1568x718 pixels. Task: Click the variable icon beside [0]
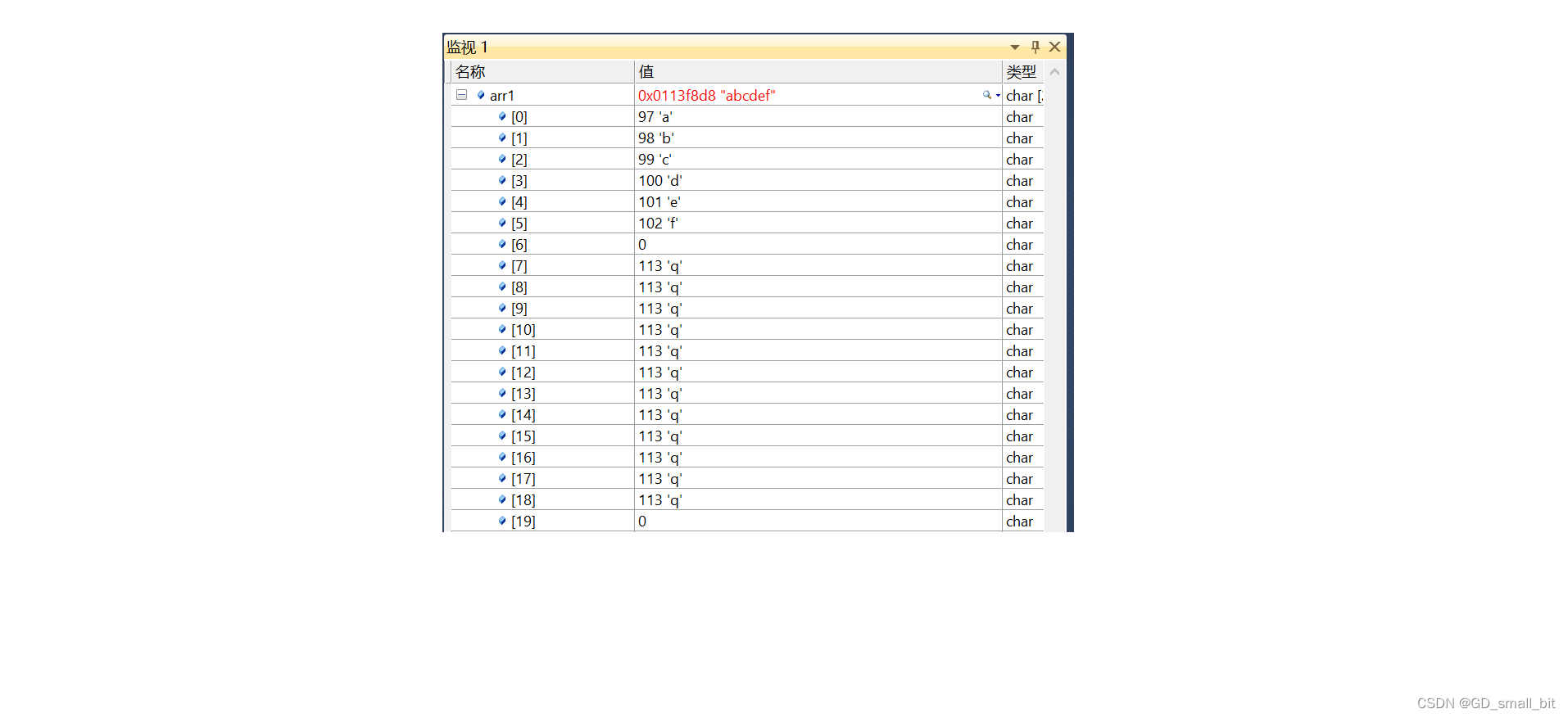(x=502, y=116)
